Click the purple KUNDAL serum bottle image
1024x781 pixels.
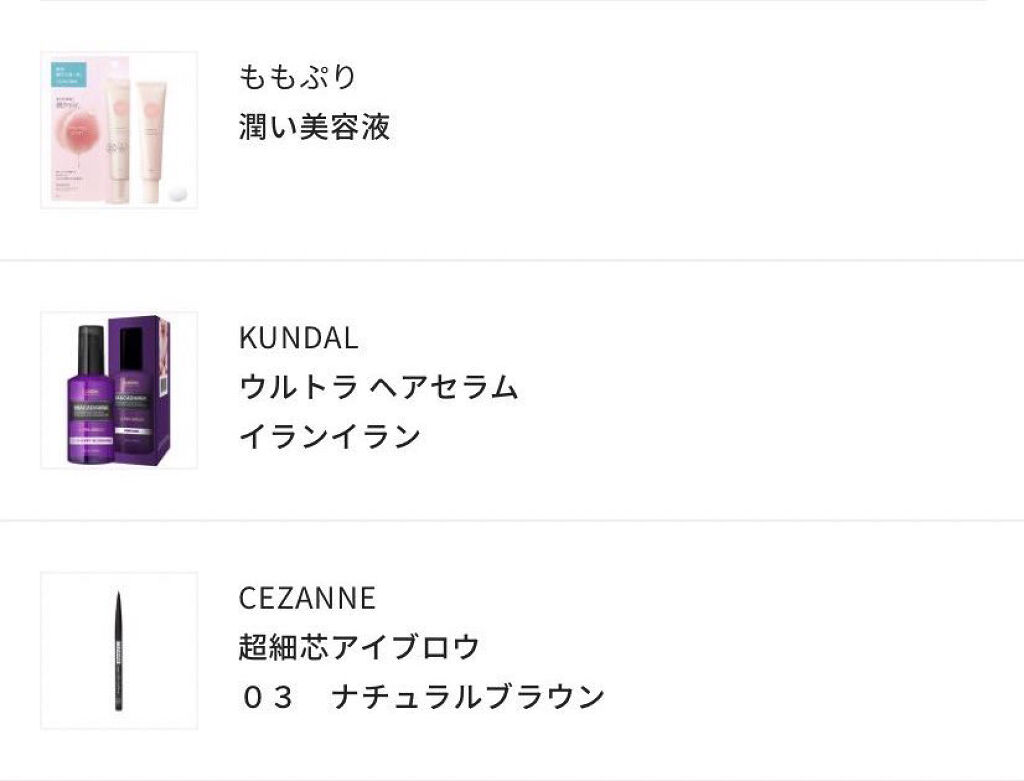coord(91,410)
